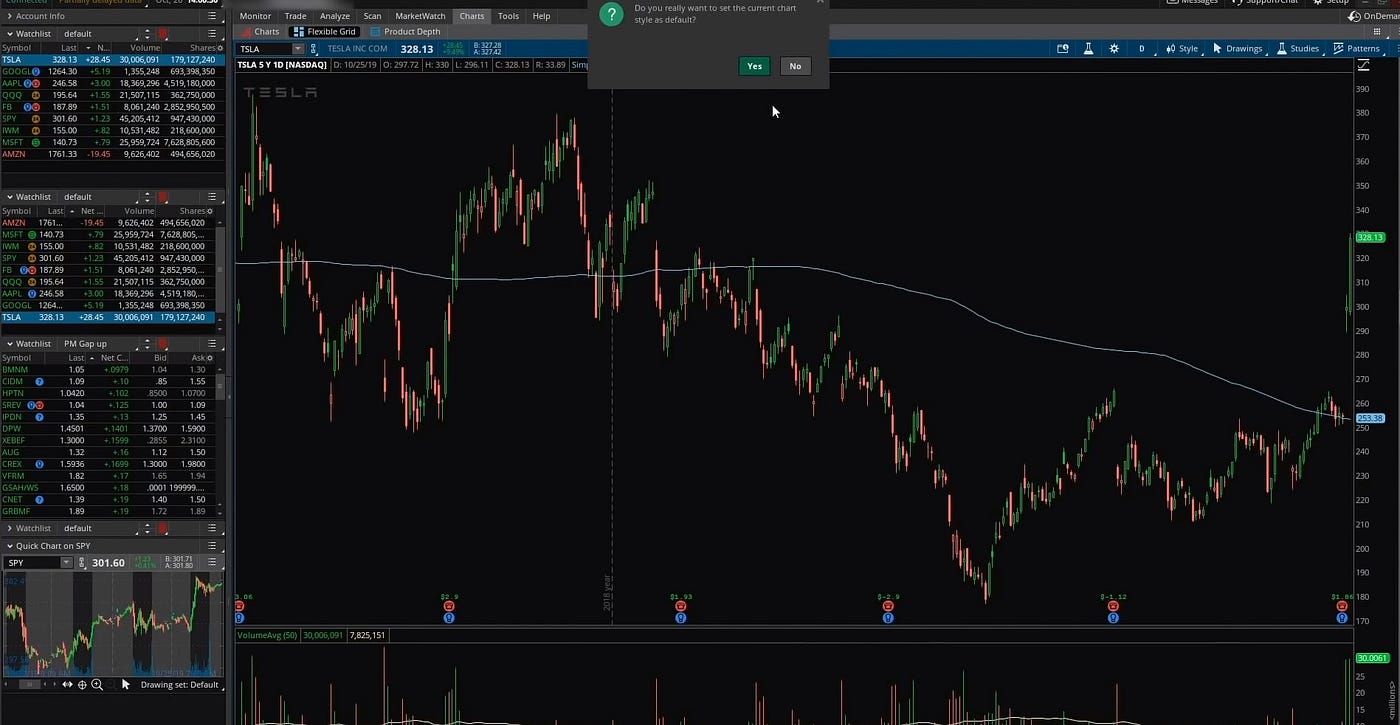Open the Analyze tab
The image size is (1400, 725).
[x=335, y=16]
